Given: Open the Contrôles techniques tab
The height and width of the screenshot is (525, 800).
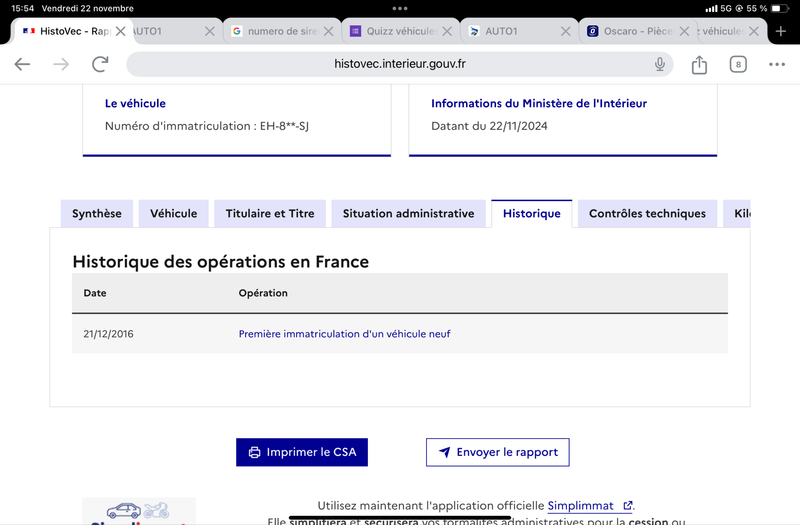Looking at the screenshot, I should click(647, 214).
